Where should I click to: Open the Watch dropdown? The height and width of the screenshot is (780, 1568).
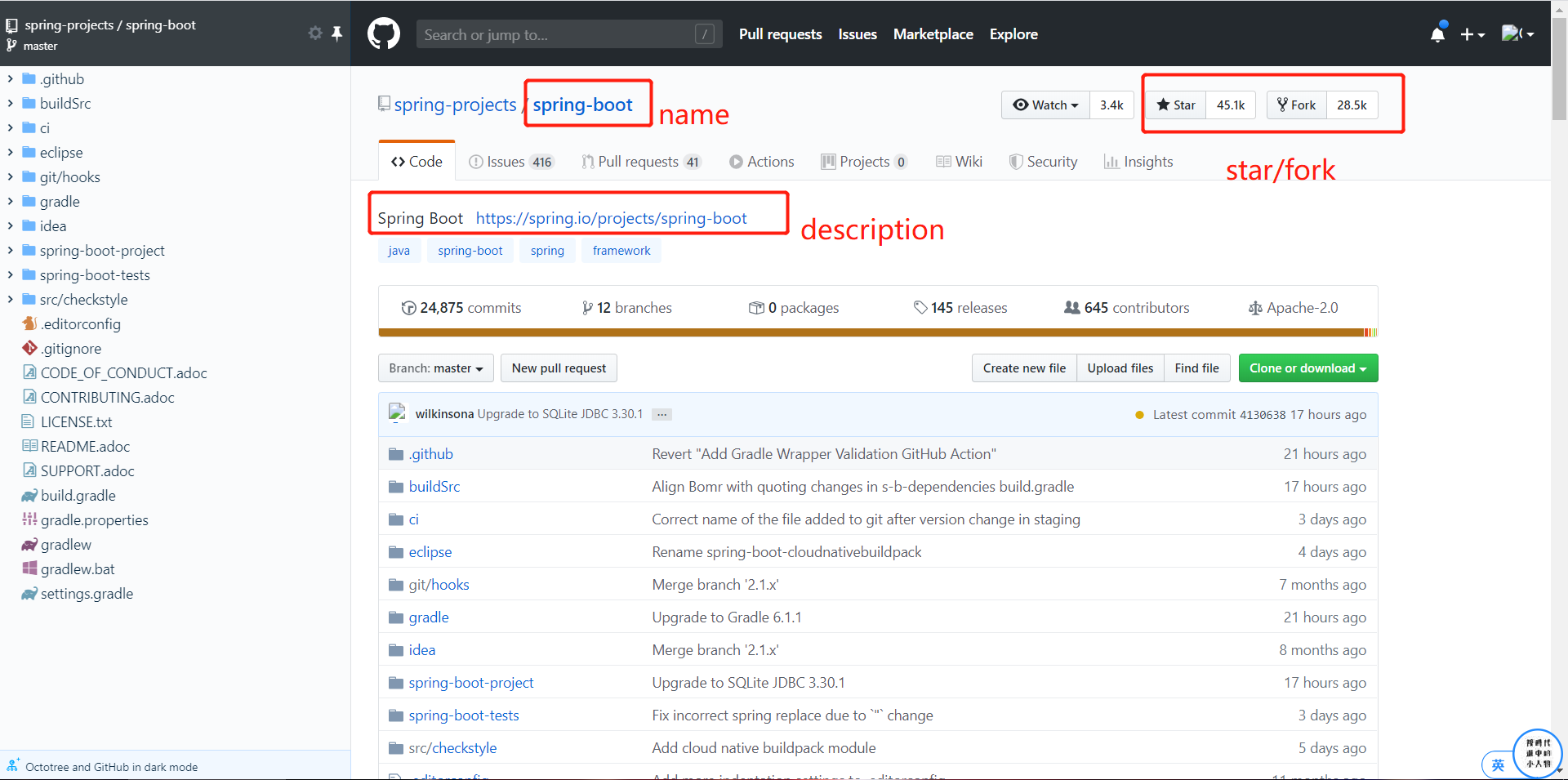click(1045, 105)
